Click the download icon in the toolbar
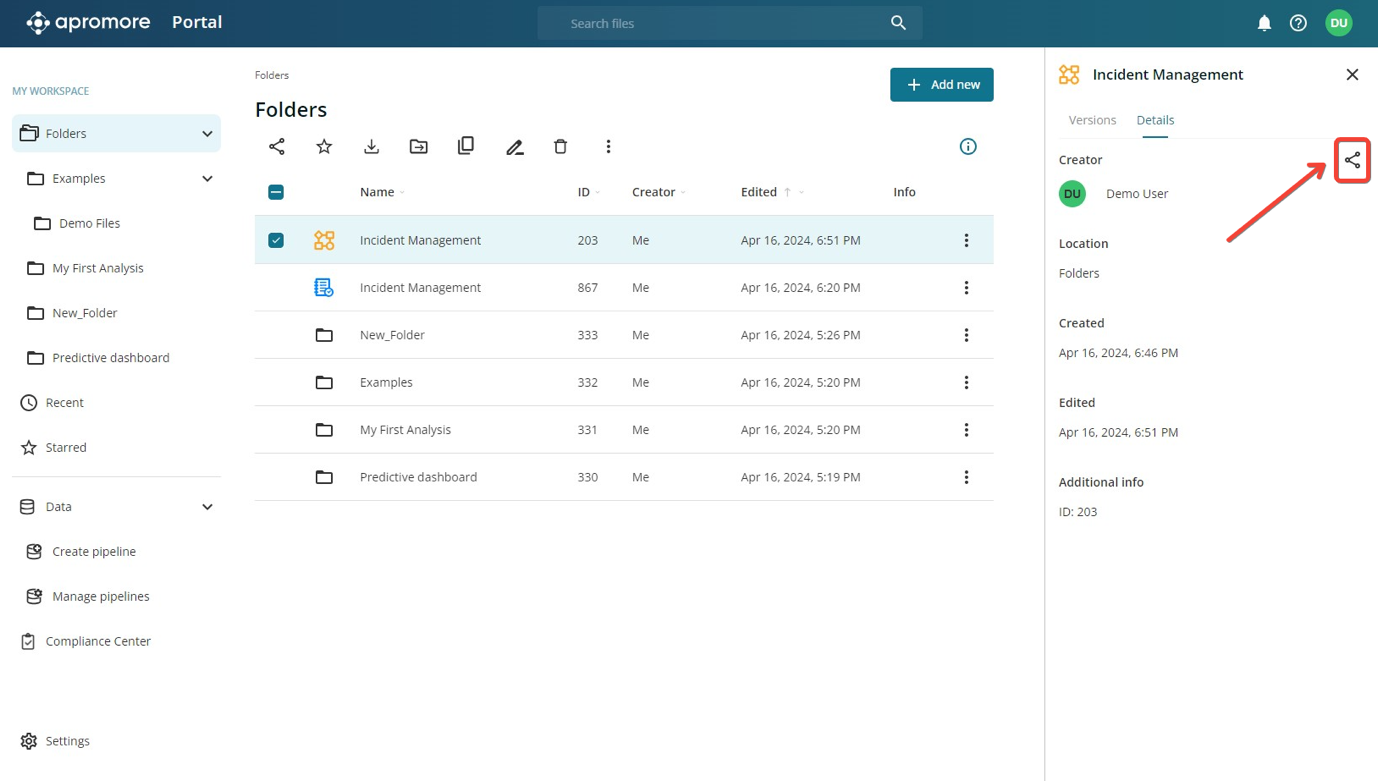This screenshot has width=1378, height=781. coord(371,147)
